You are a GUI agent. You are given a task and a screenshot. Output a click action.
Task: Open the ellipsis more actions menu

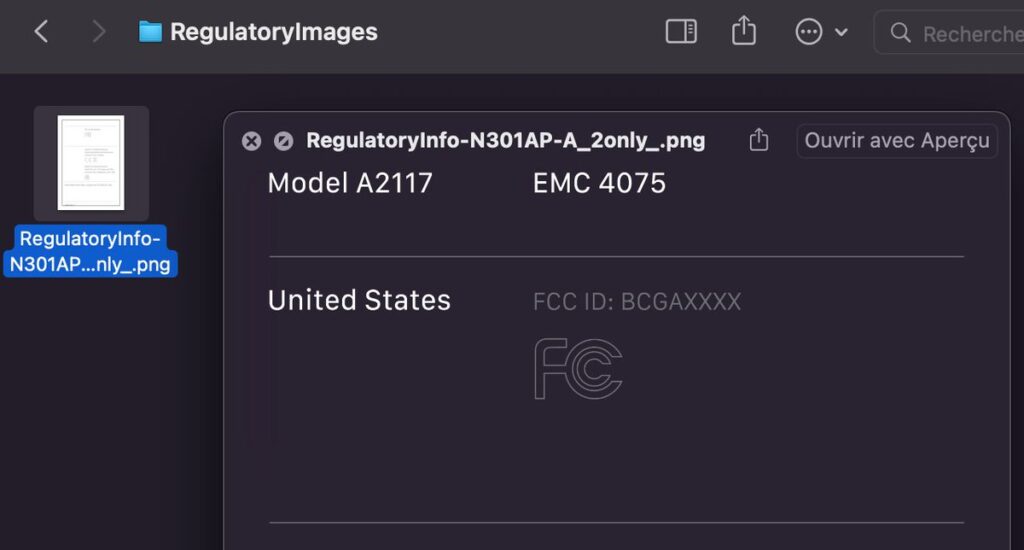click(808, 31)
